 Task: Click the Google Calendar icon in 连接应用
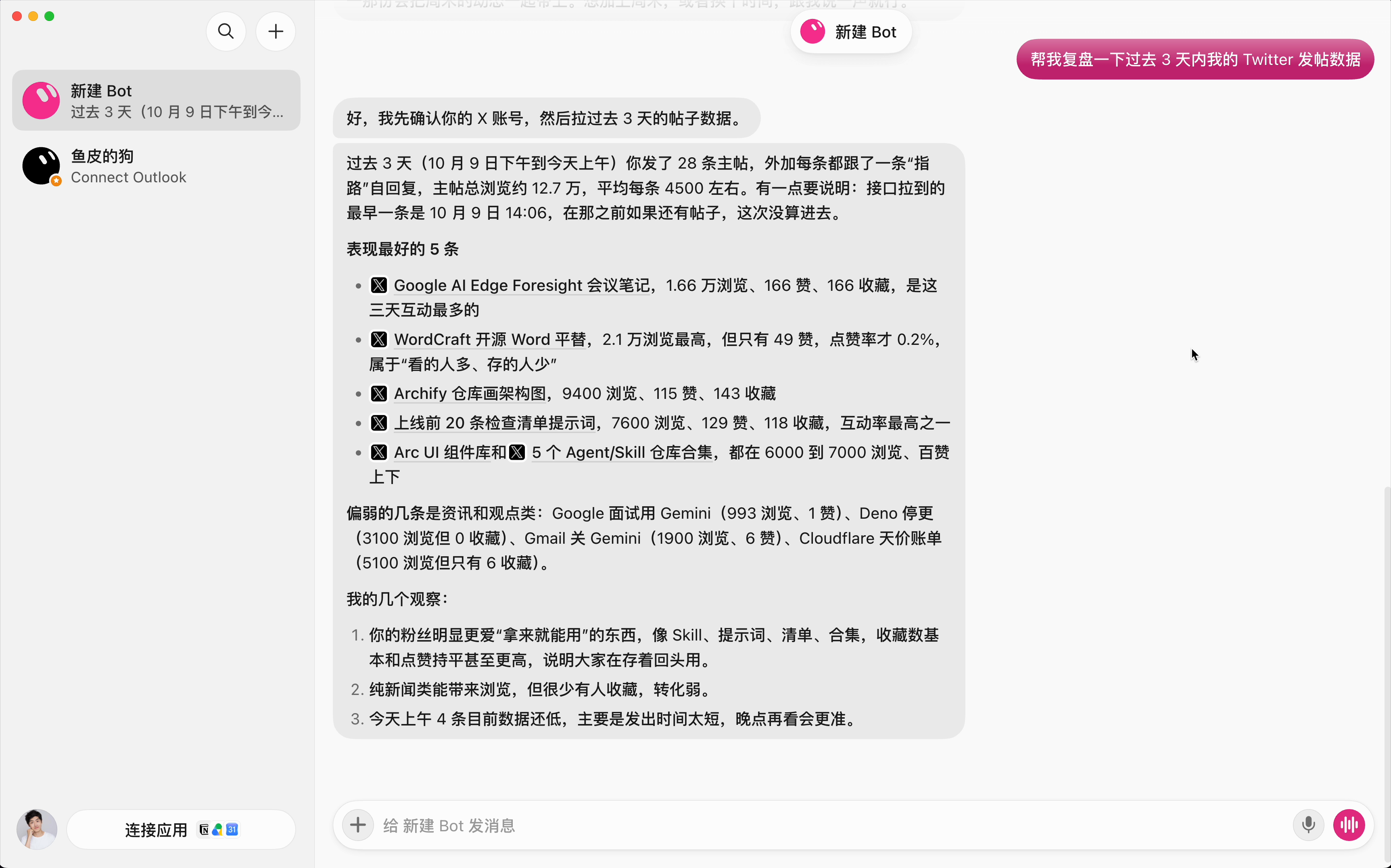[232, 830]
